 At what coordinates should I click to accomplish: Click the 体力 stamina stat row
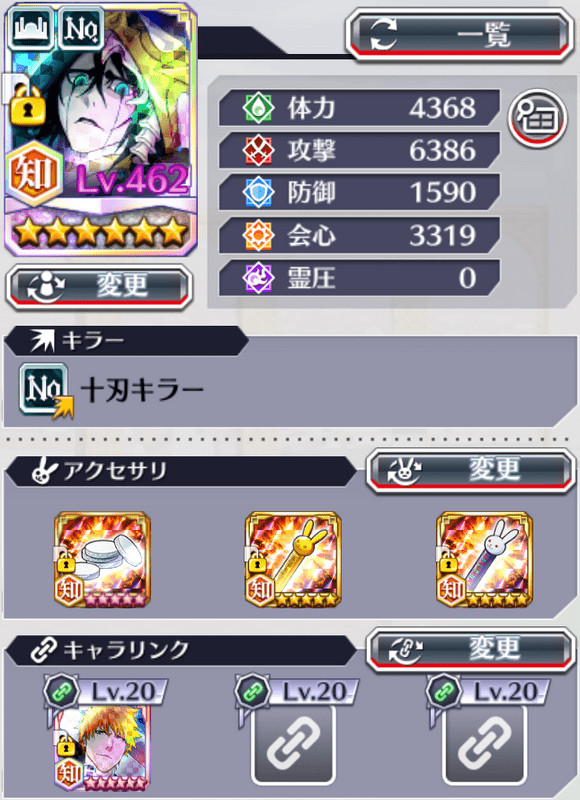pyautogui.click(x=359, y=108)
